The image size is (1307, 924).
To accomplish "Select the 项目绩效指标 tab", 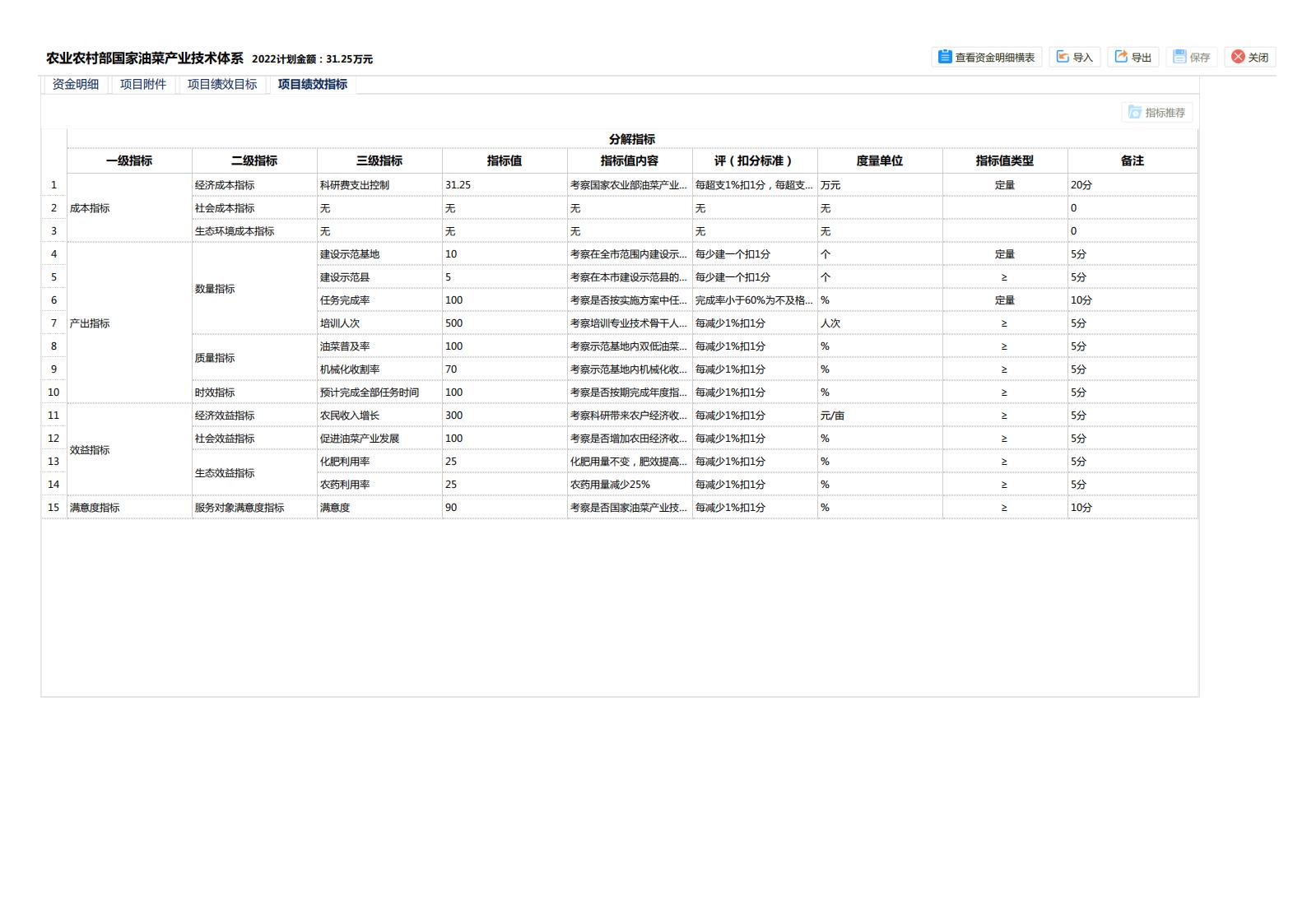I will pos(313,85).
